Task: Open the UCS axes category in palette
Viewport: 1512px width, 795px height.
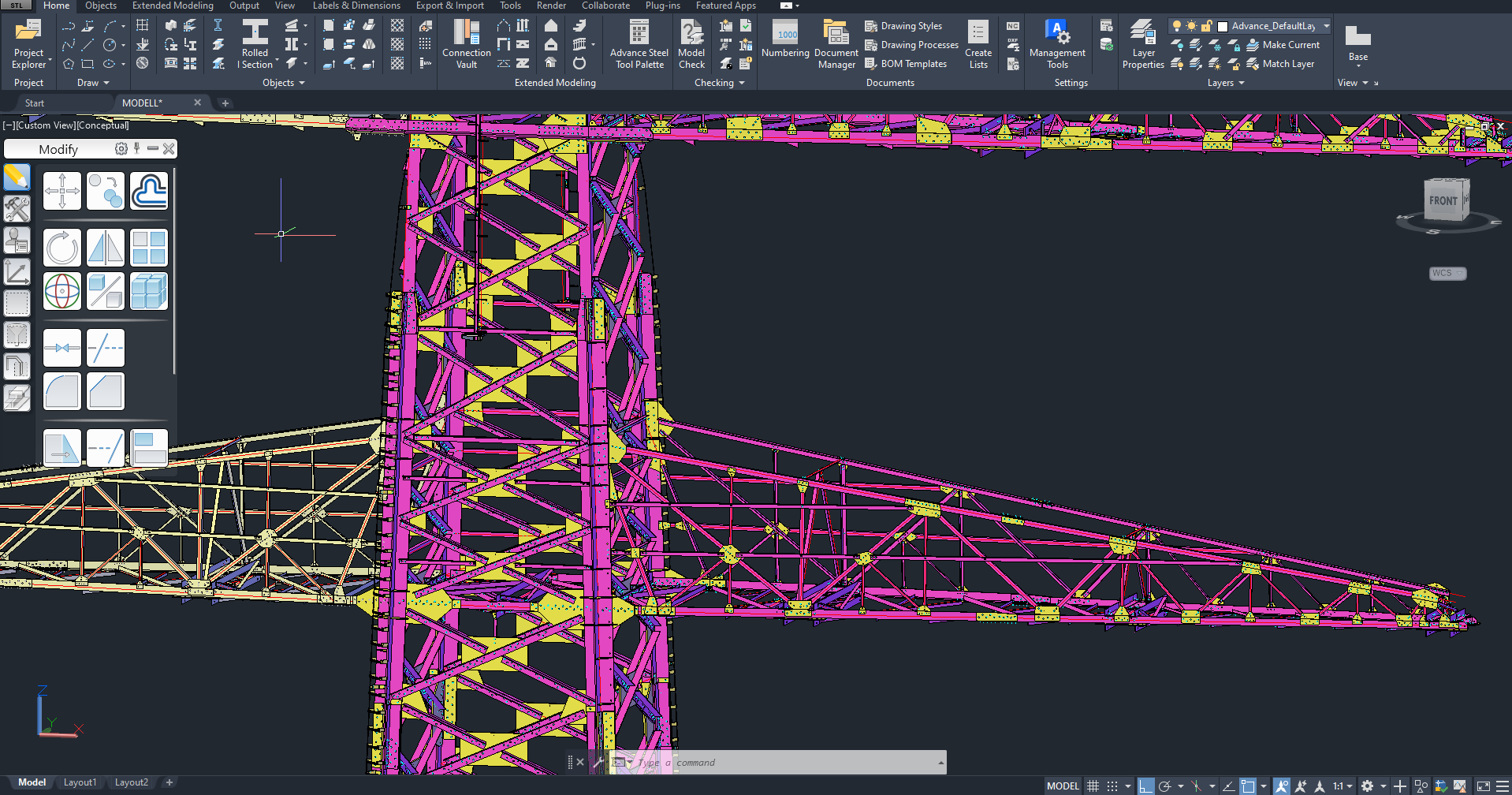Action: pos(17,271)
